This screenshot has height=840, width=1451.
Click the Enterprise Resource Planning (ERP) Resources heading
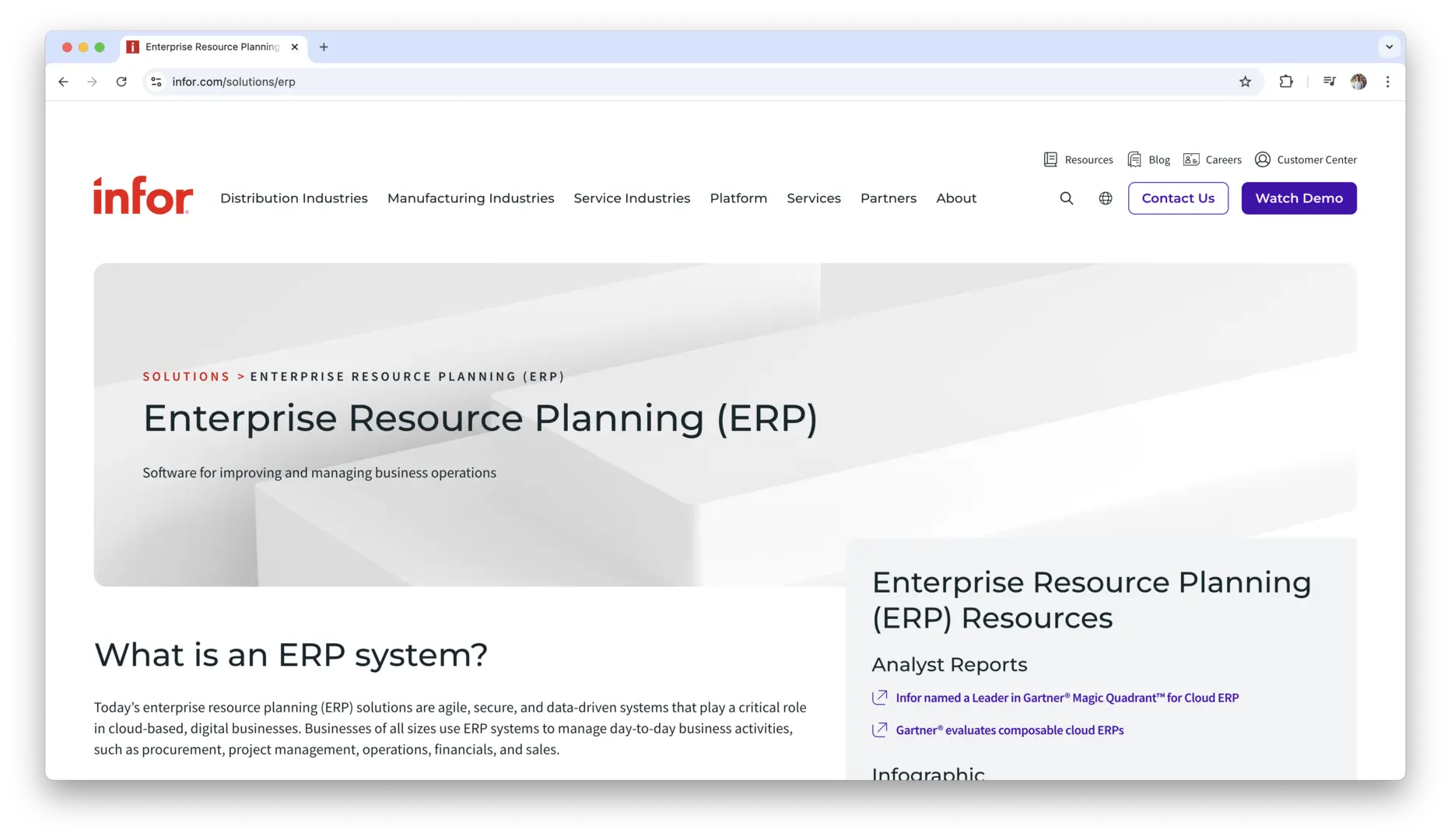pos(1092,600)
